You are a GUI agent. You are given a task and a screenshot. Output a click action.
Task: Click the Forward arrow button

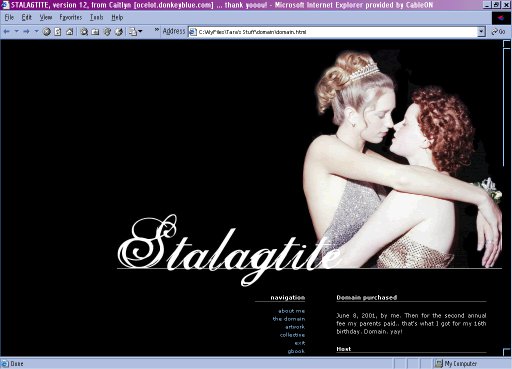point(27,32)
